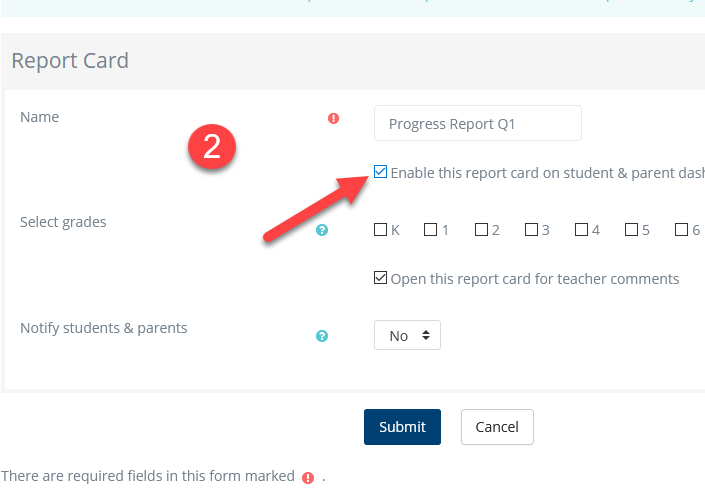Open help icon for Notify students & parents
The height and width of the screenshot is (493, 705).
(322, 336)
